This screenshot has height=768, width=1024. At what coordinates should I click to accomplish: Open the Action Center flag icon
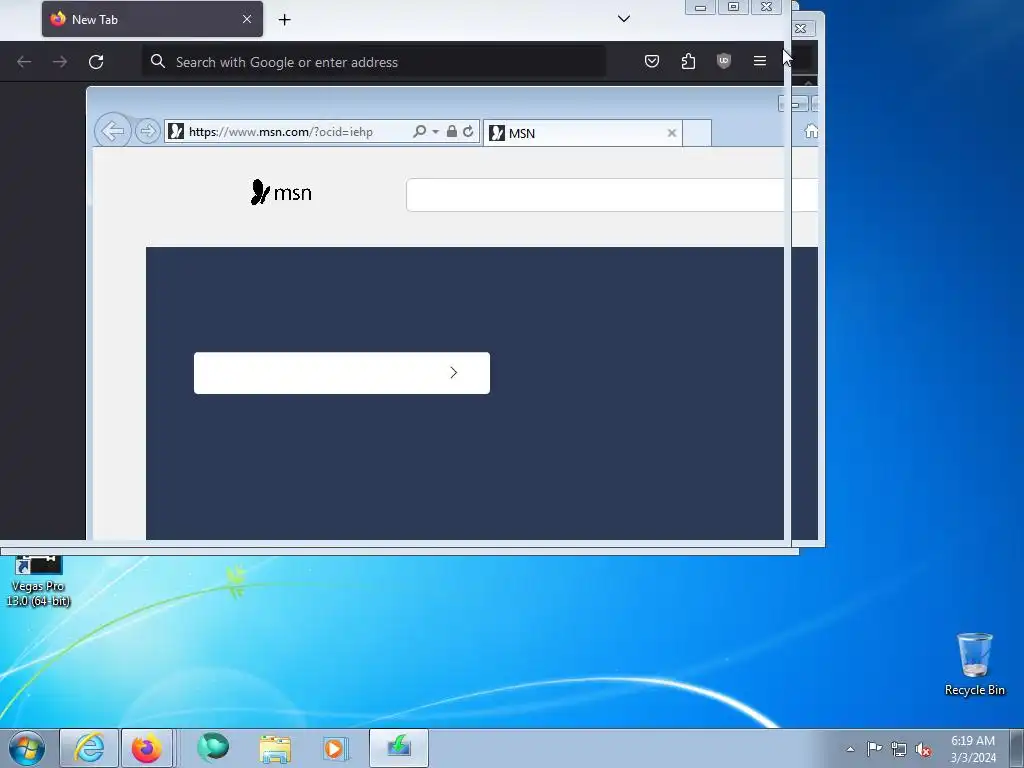pyautogui.click(x=874, y=748)
